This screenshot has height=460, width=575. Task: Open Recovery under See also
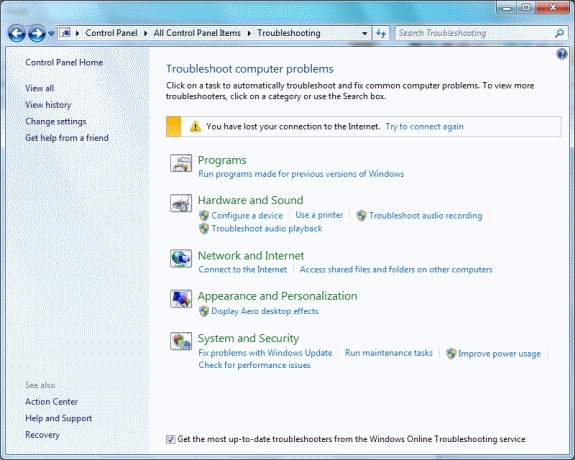[42, 435]
